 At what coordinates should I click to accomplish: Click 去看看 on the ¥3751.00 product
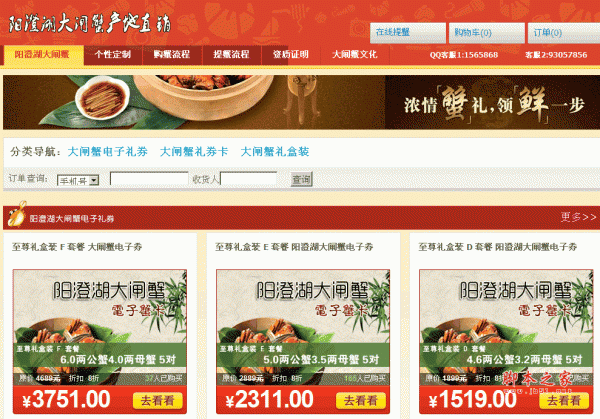coord(158,401)
